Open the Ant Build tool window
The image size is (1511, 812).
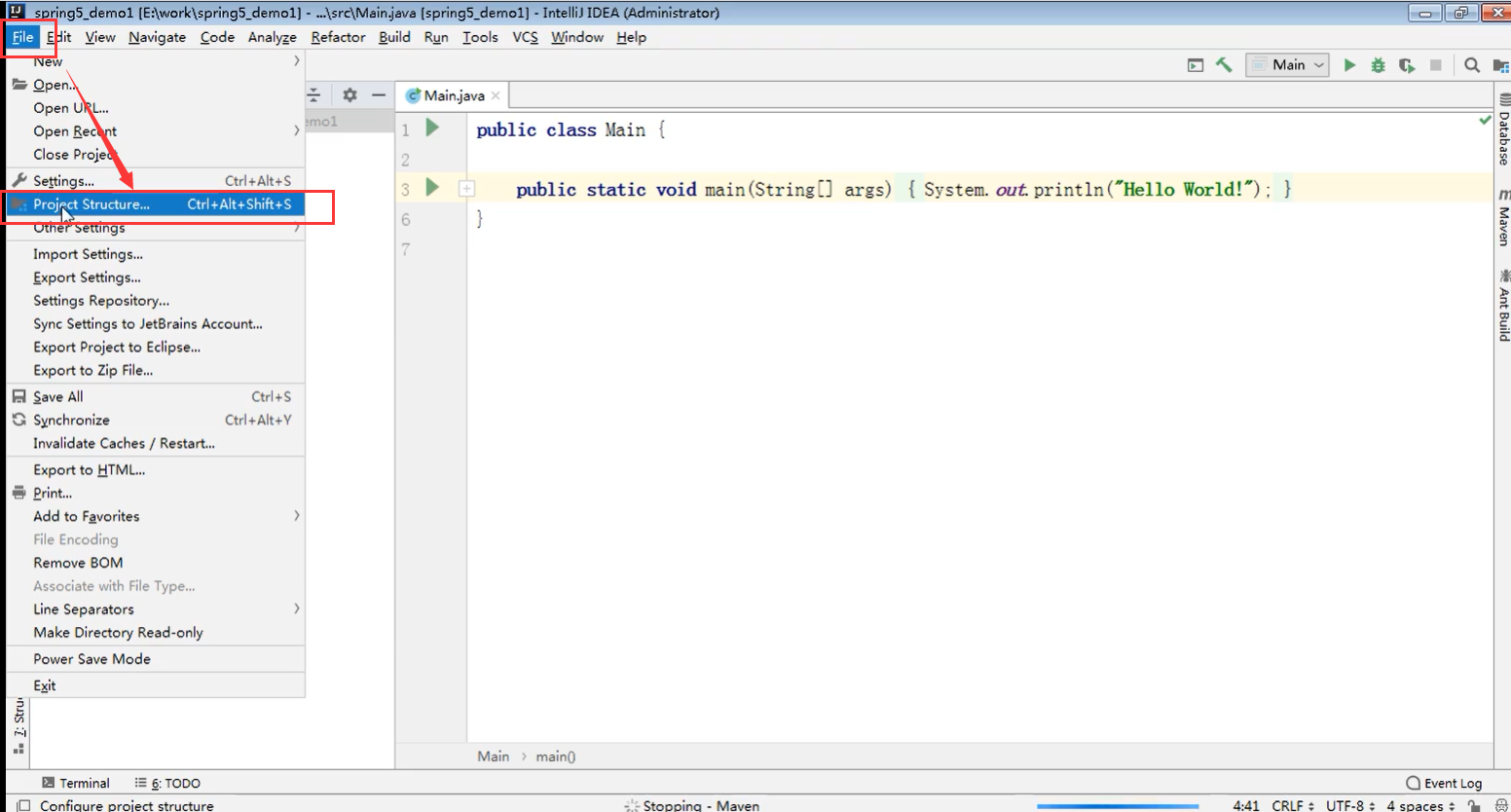(1503, 306)
